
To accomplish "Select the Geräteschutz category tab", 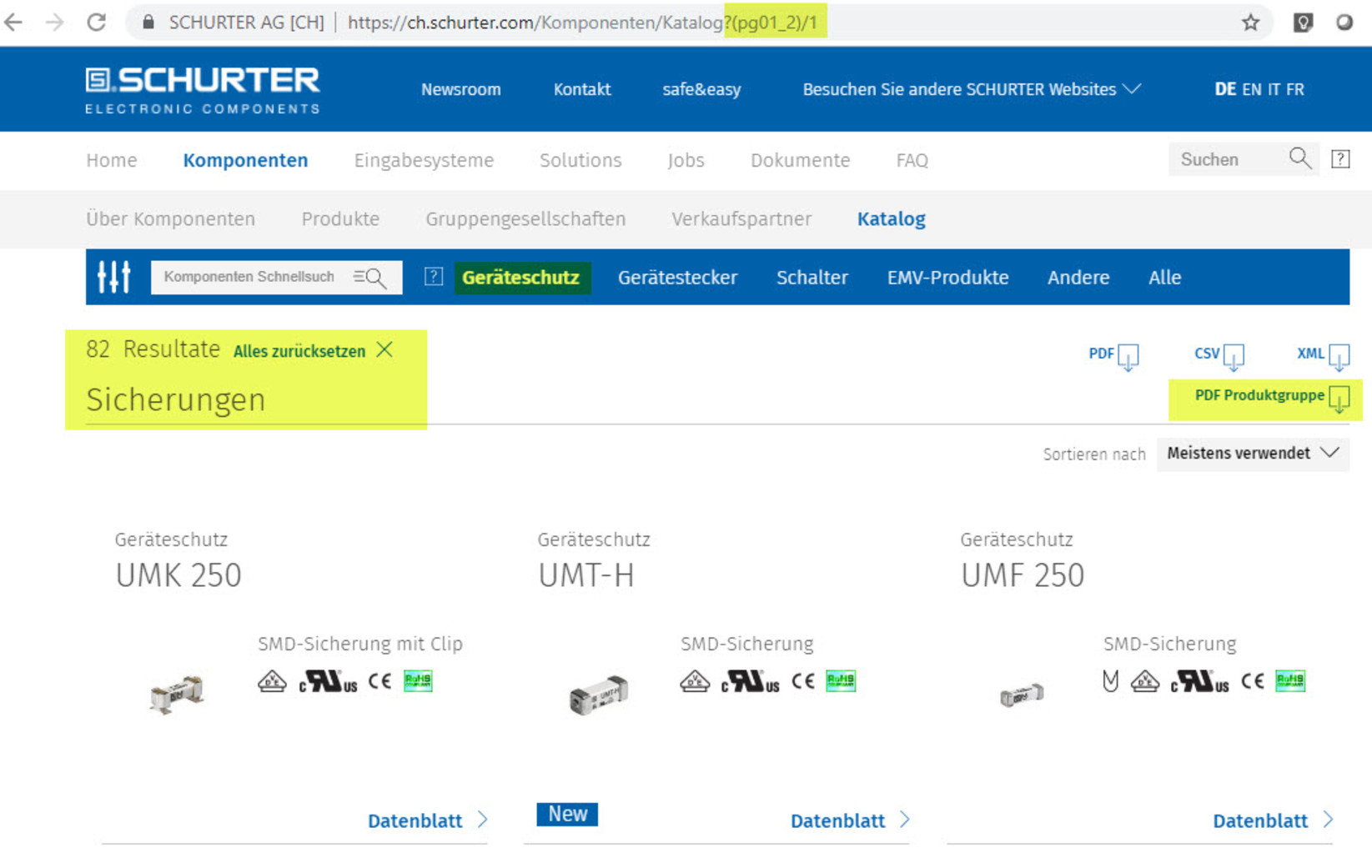I will [x=521, y=278].
